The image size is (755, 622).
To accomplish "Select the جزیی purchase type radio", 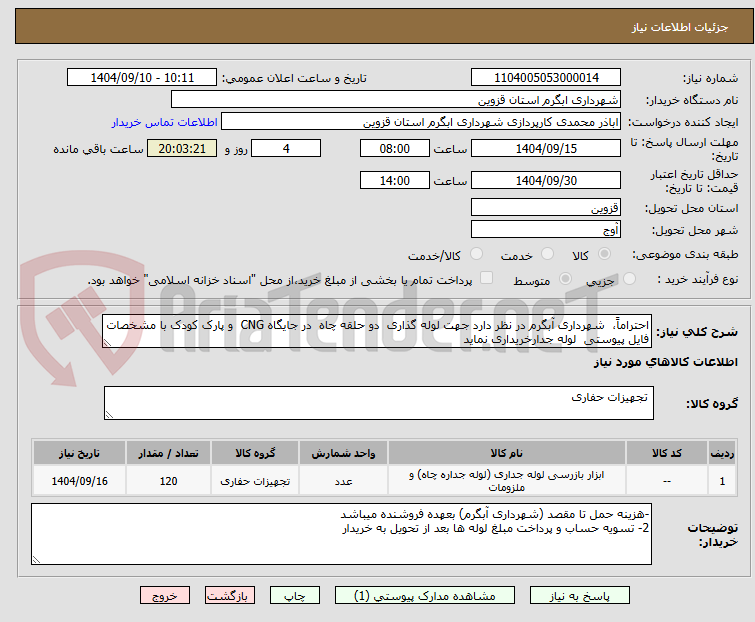I will tap(629, 279).
